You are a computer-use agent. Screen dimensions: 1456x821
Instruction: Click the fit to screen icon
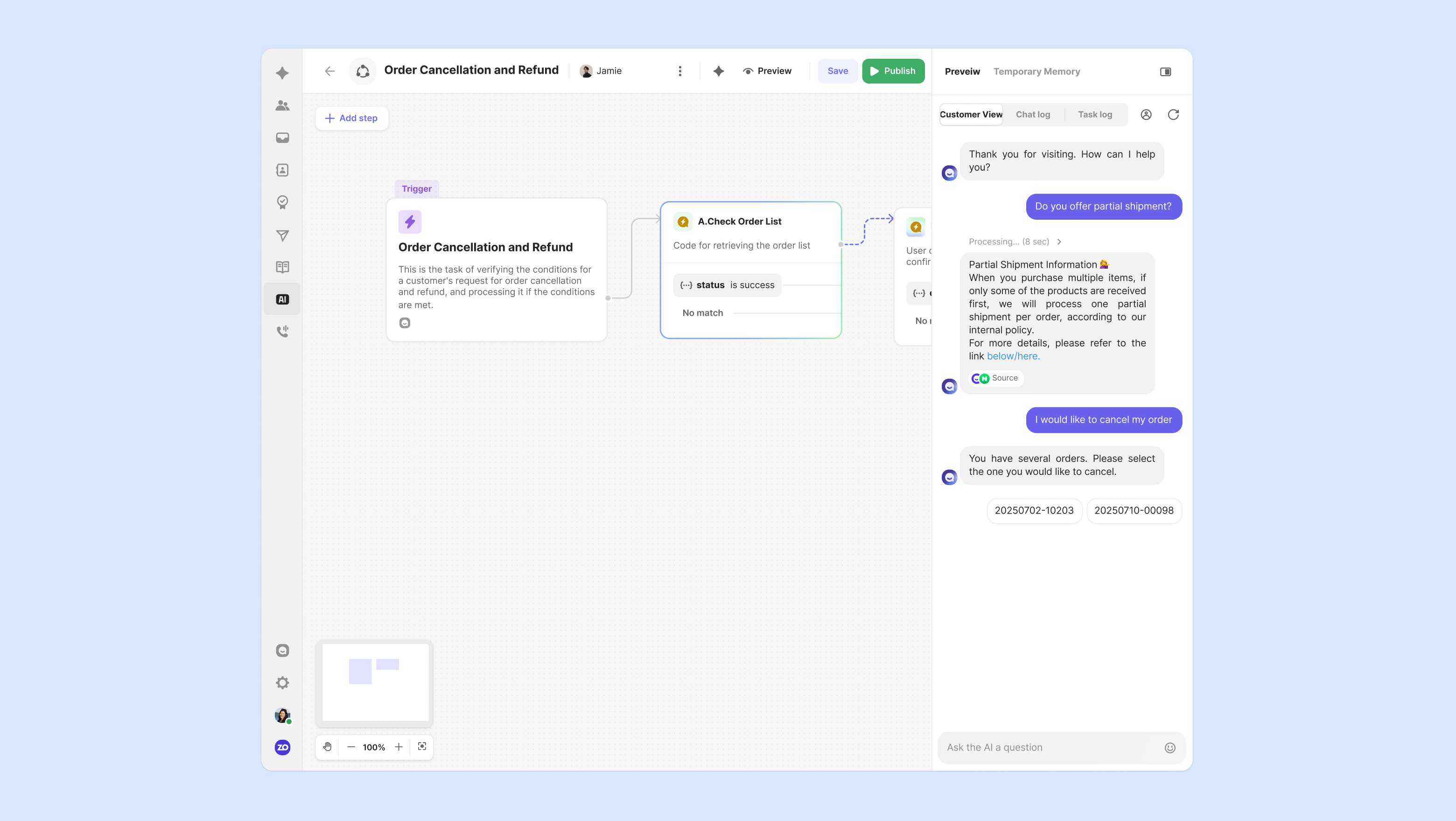coord(422,746)
